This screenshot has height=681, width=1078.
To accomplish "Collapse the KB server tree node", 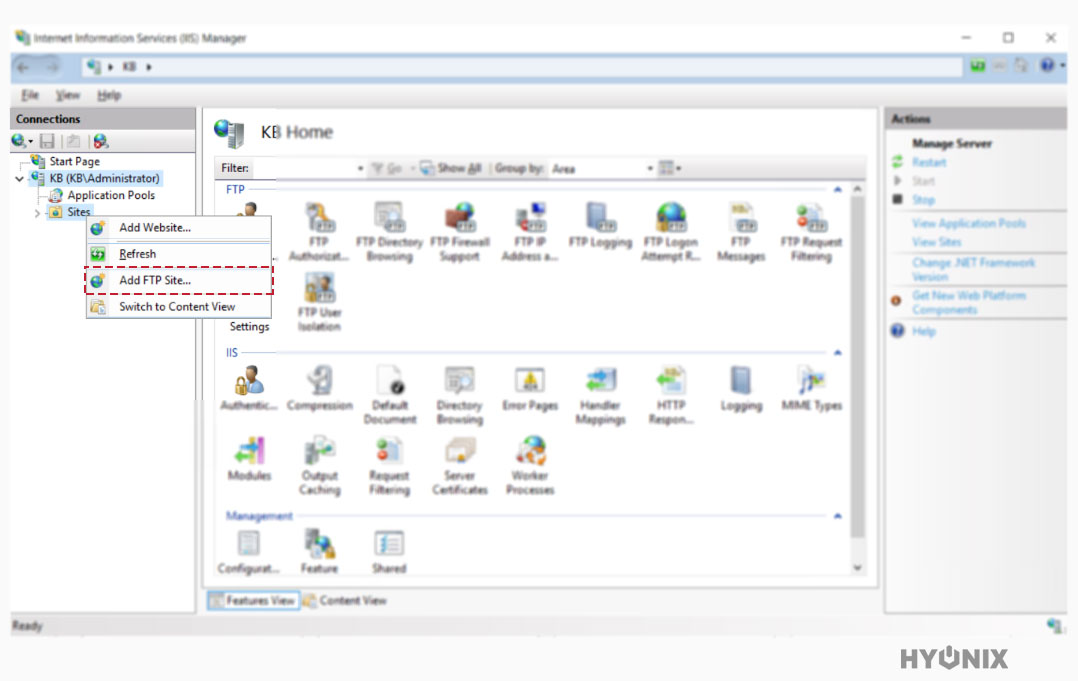I will tap(19, 179).
